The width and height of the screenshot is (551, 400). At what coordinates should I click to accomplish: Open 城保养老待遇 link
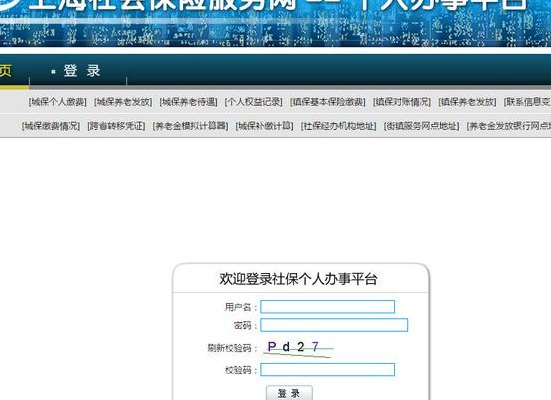tap(188, 102)
